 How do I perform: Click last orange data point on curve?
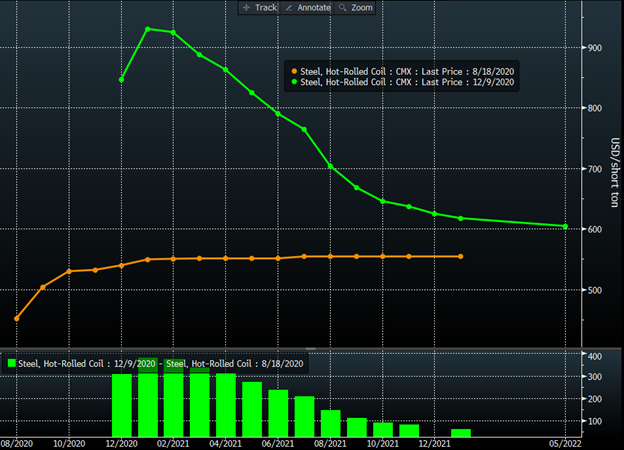[x=461, y=256]
